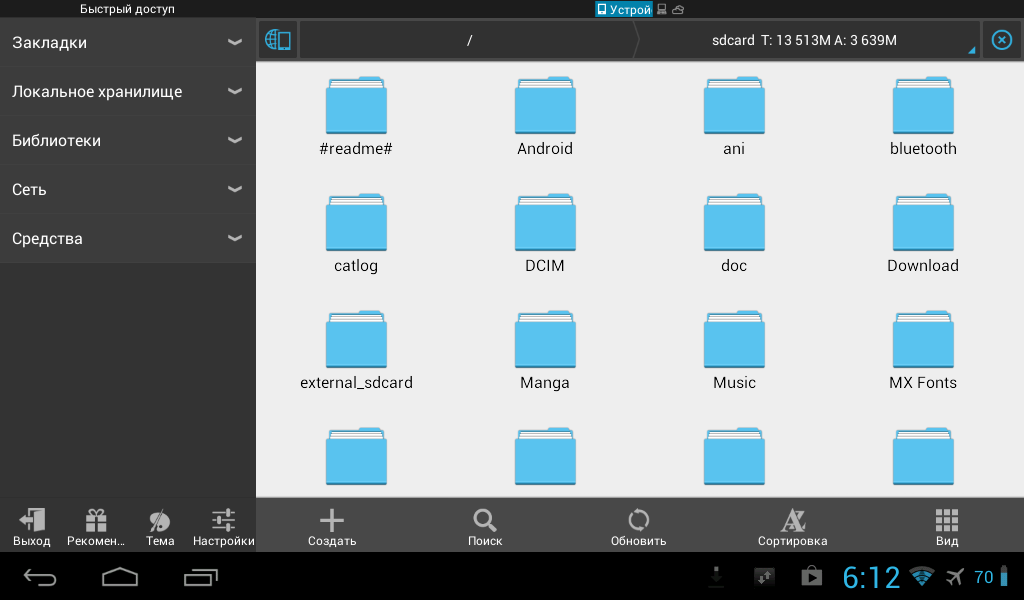Switch to the Устрой device tab

(624, 9)
